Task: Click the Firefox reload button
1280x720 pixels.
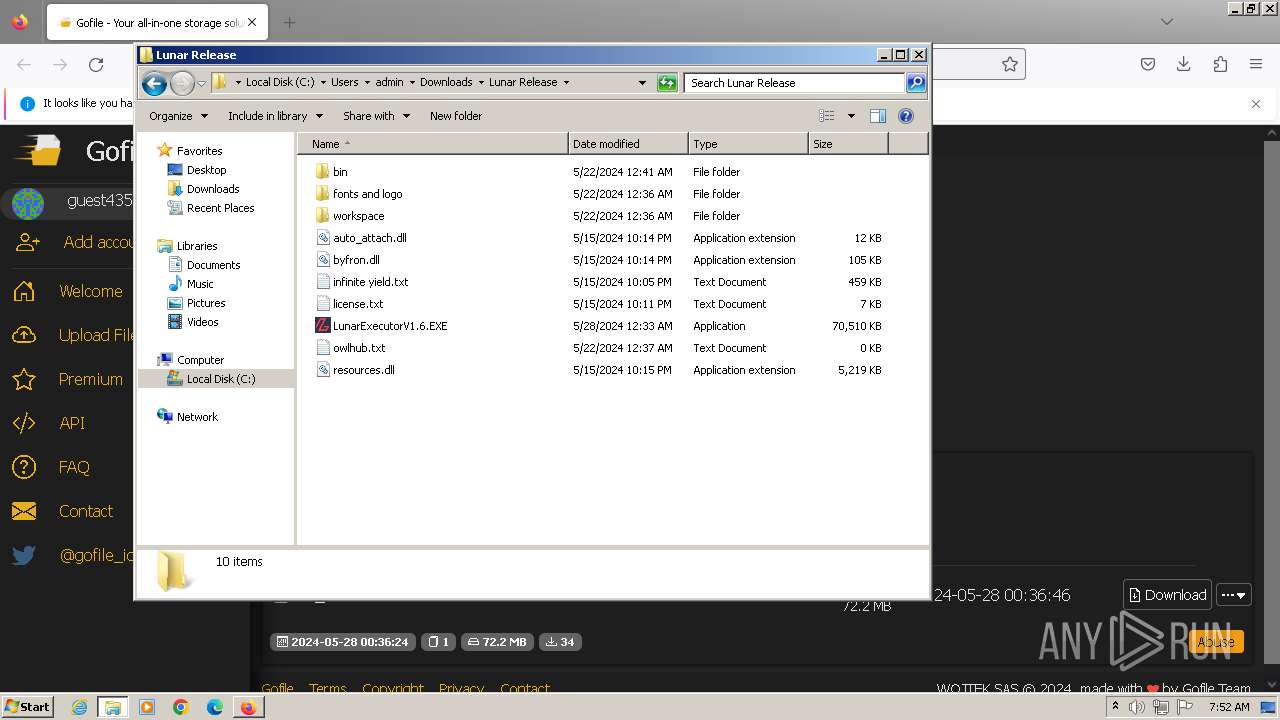Action: [96, 65]
